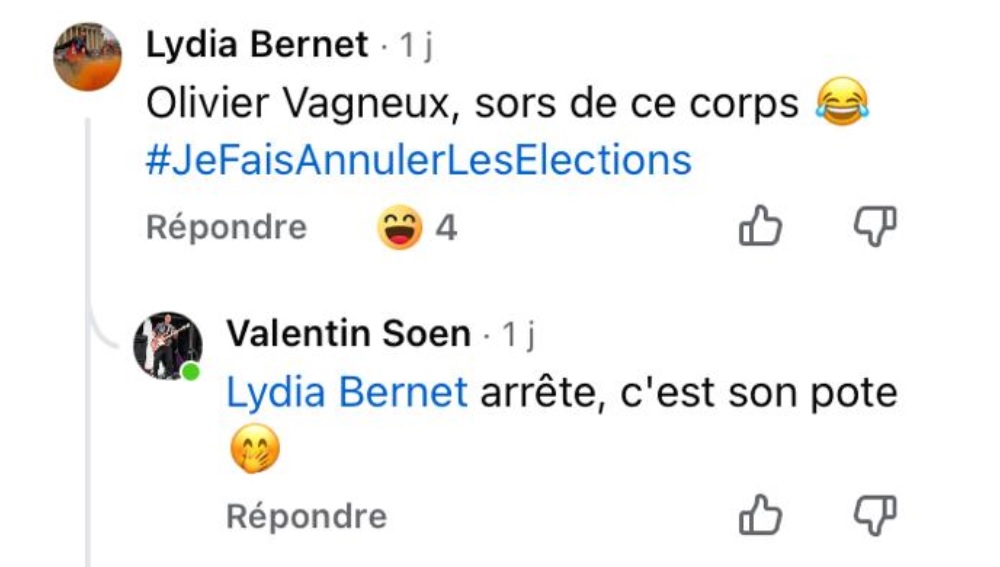Like Lydia Bernet's comment with thumbs up
The height and width of the screenshot is (567, 1000).
pos(760,227)
